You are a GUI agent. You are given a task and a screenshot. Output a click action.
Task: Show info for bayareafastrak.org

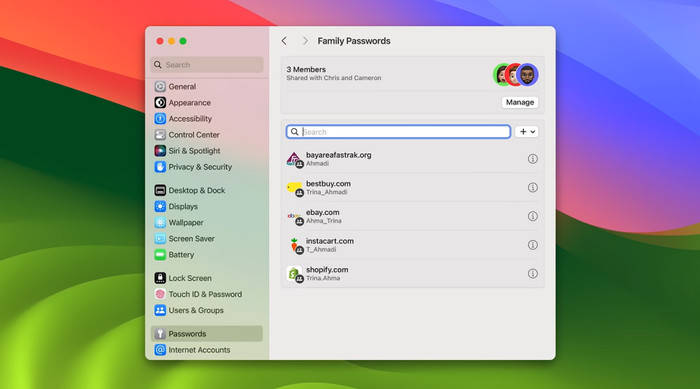click(x=533, y=159)
